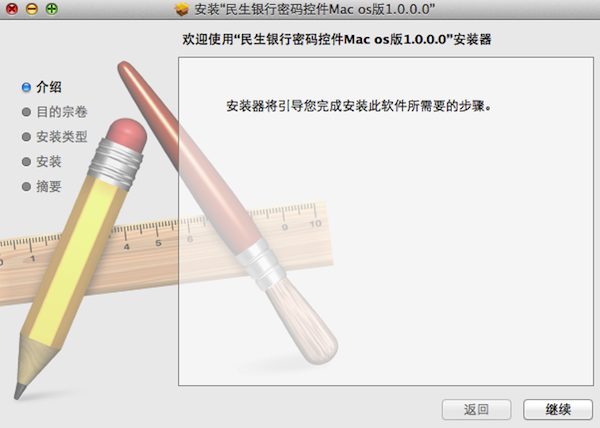Select the 安装类型 step label
The height and width of the screenshot is (428, 600).
[62, 137]
